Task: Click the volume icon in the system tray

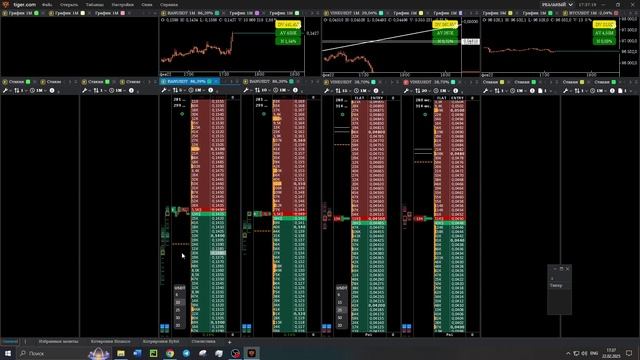Action: point(584,353)
